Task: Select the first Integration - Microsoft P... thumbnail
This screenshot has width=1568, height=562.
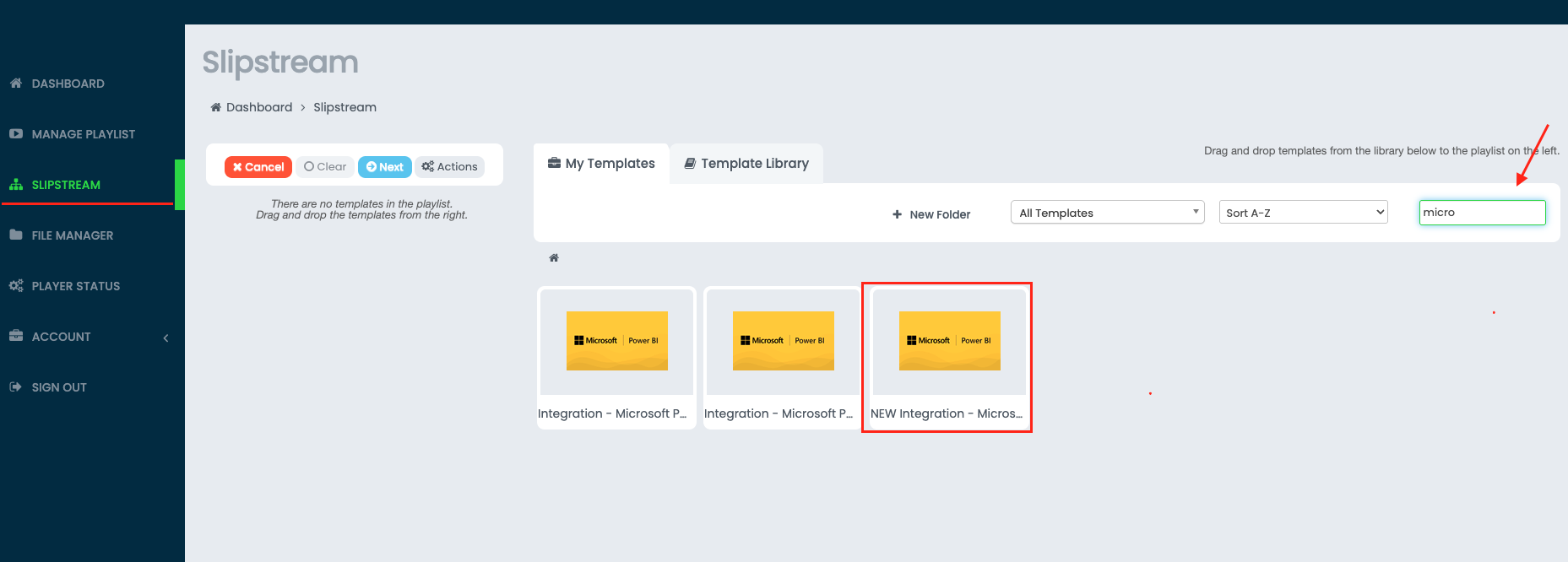Action: tap(617, 341)
